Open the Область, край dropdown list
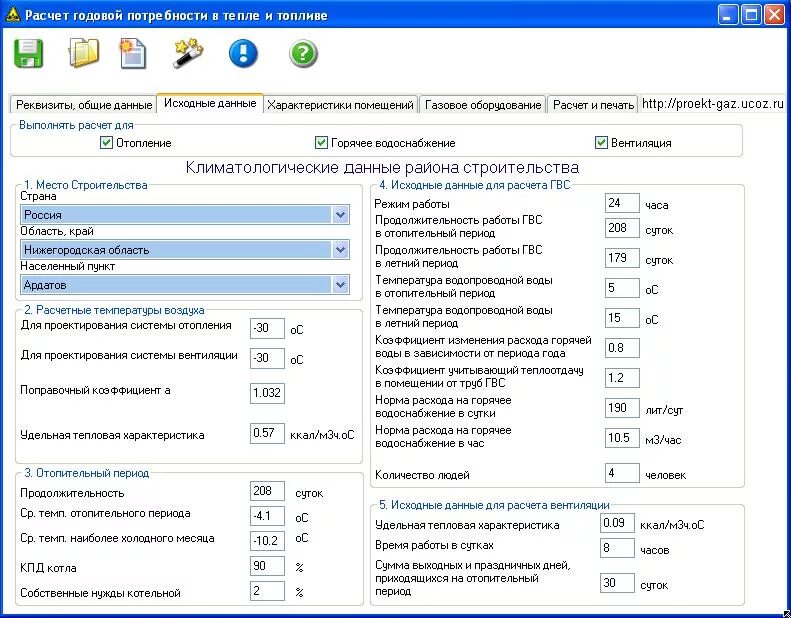The image size is (791, 618). 341,250
